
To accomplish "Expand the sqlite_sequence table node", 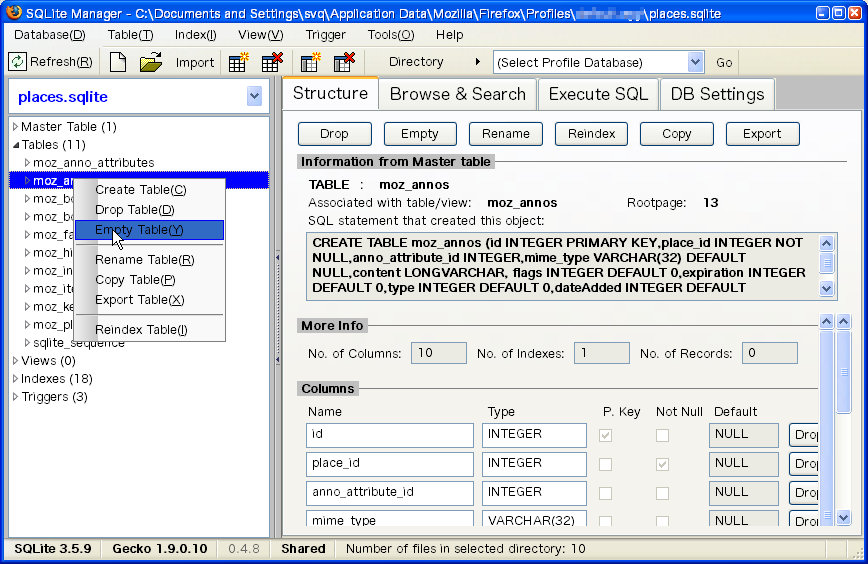I will point(27,343).
